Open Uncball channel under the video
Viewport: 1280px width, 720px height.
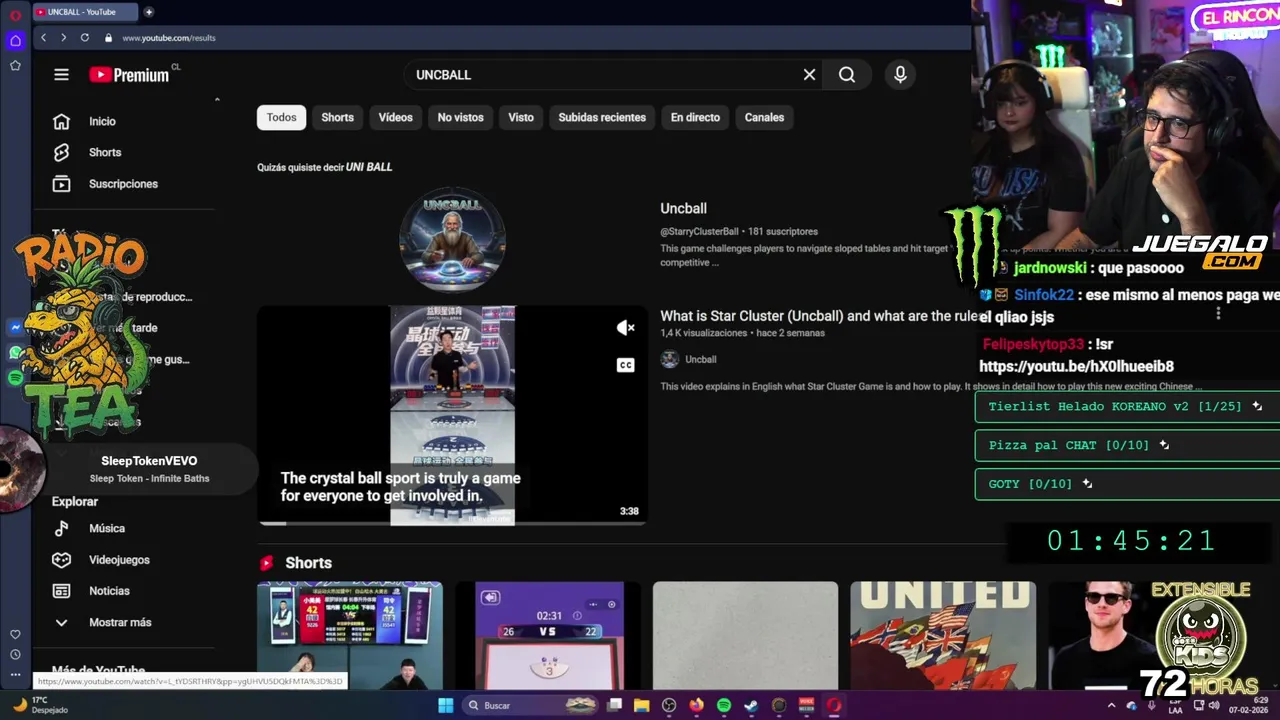(700, 359)
